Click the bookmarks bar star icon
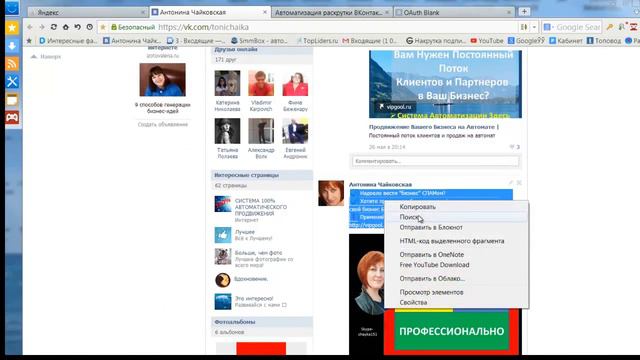Screen dimensions: 640x360 (x=29, y=40)
